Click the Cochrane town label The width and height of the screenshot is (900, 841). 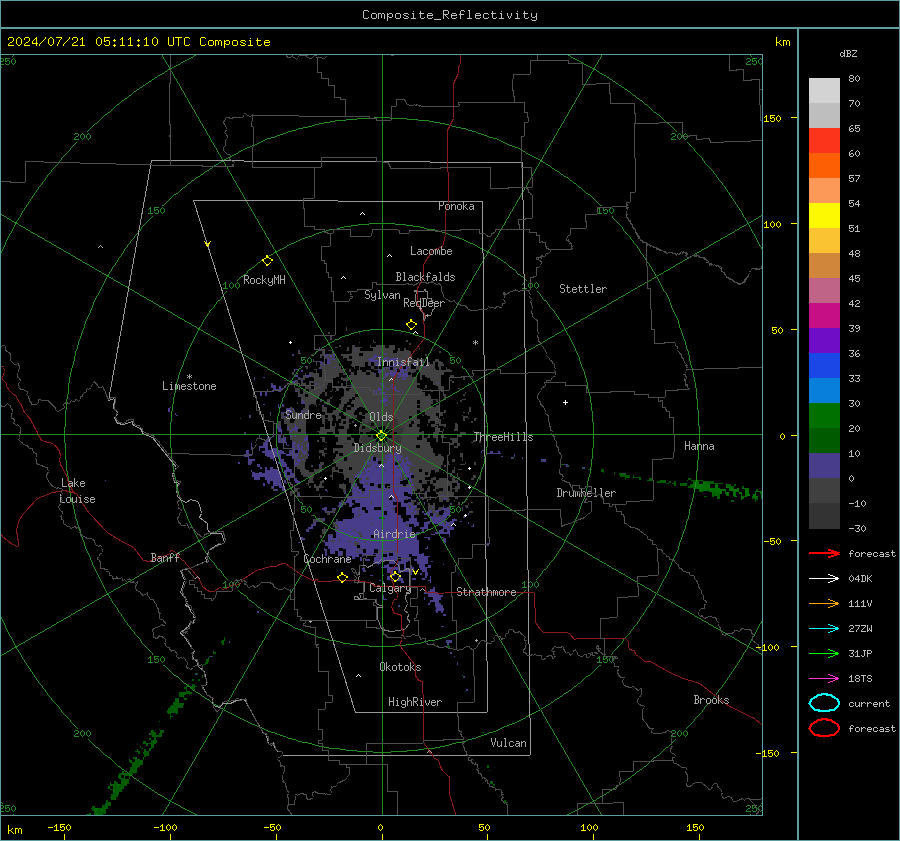click(x=327, y=559)
